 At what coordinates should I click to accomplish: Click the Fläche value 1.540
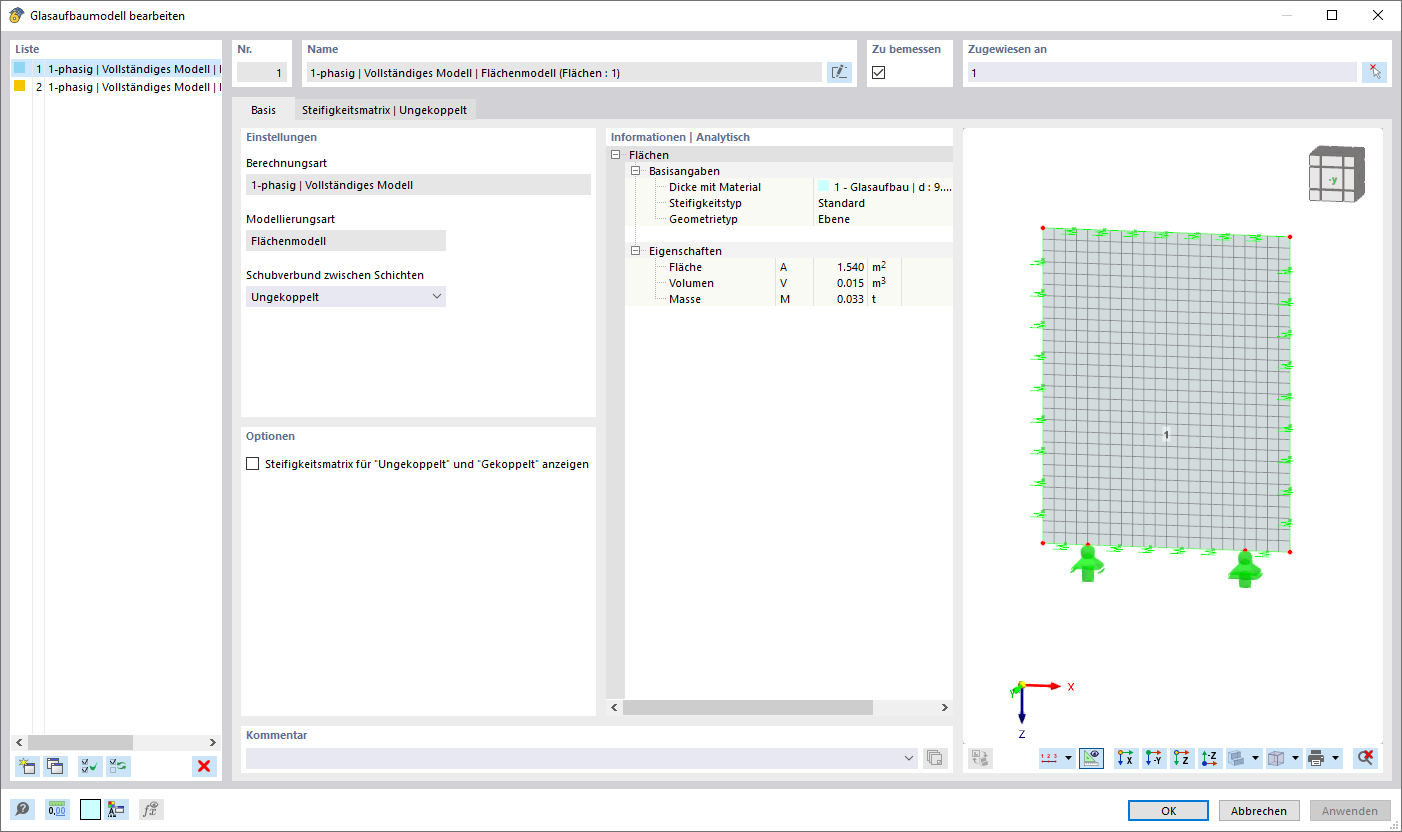click(850, 267)
